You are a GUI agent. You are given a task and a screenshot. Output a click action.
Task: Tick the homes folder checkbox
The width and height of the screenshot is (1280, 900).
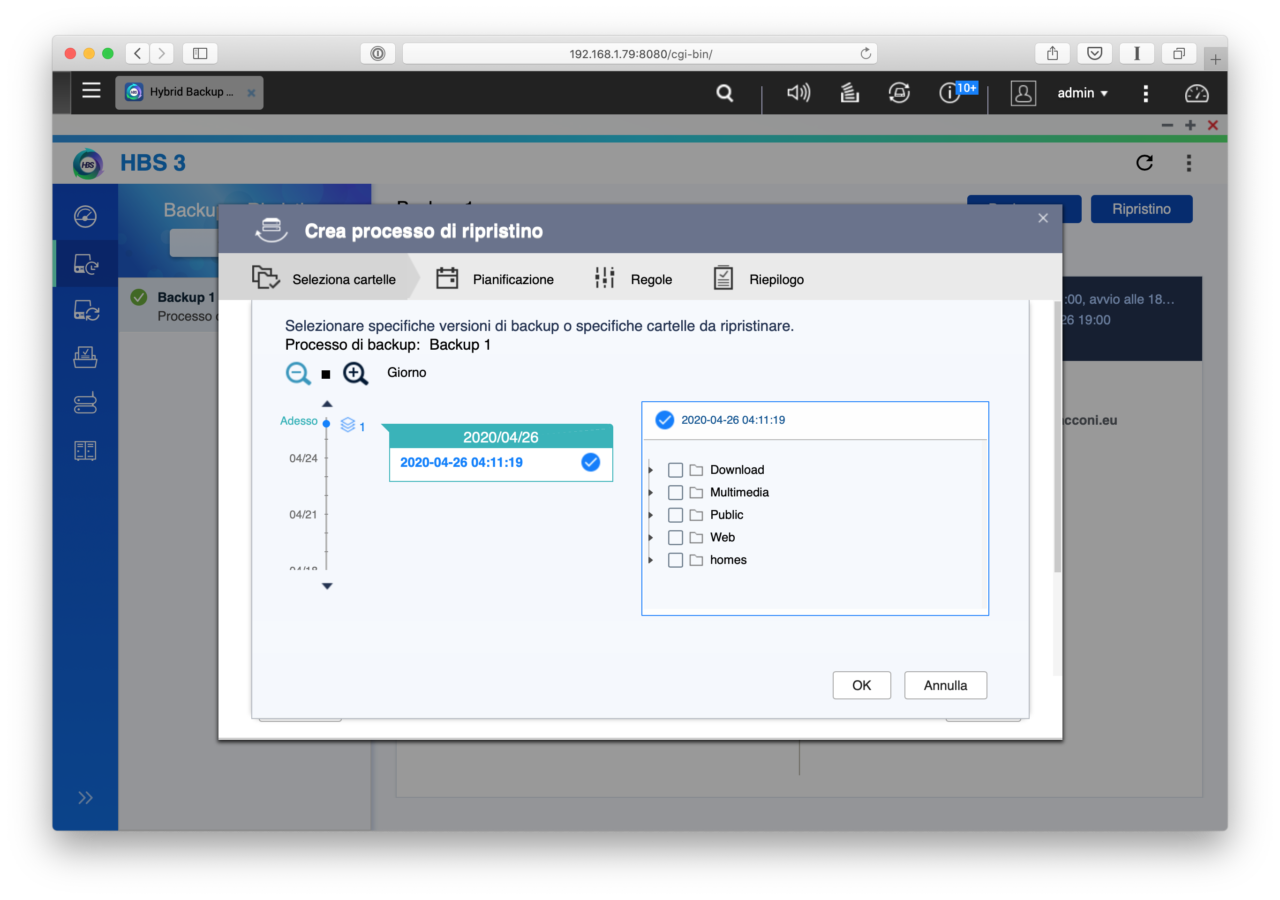coord(675,560)
